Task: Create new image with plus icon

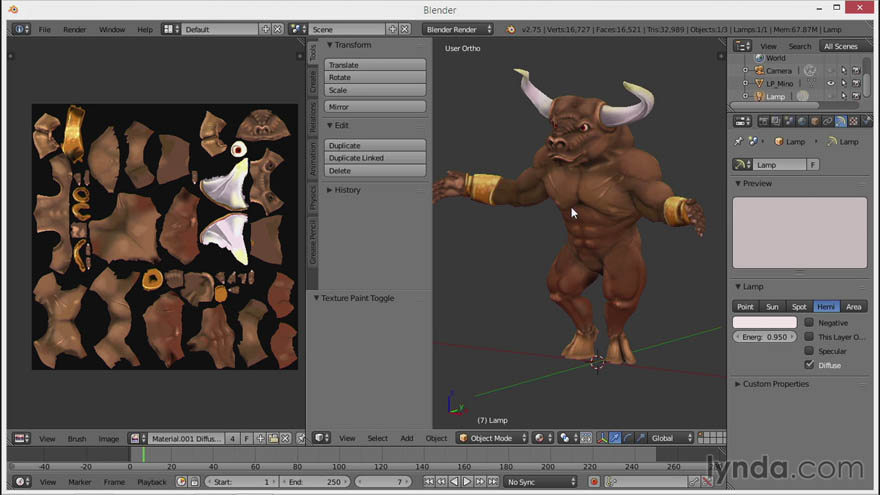Action: (260, 438)
